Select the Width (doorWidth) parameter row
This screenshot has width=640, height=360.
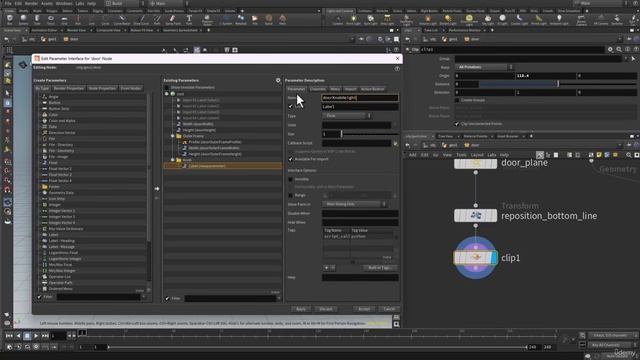point(222,124)
